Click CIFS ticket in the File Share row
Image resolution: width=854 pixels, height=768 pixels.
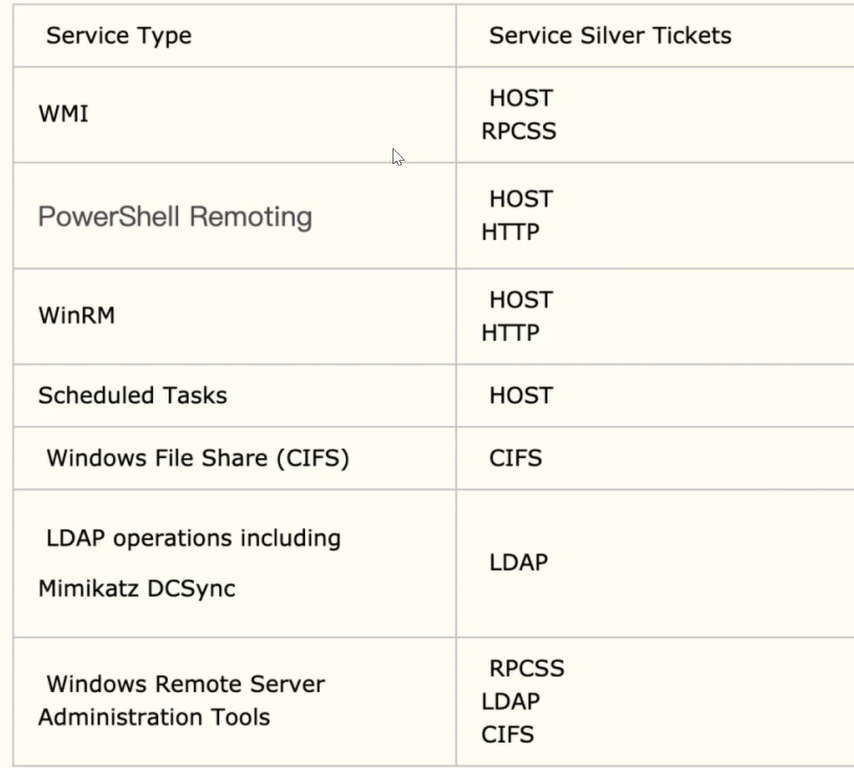[x=515, y=458]
